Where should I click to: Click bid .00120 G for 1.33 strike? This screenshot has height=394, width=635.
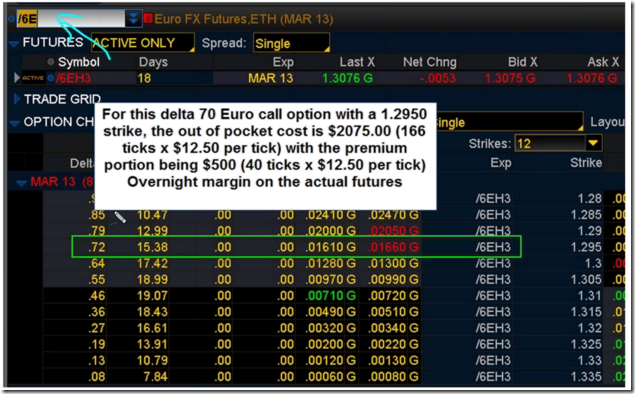[x=330, y=360]
